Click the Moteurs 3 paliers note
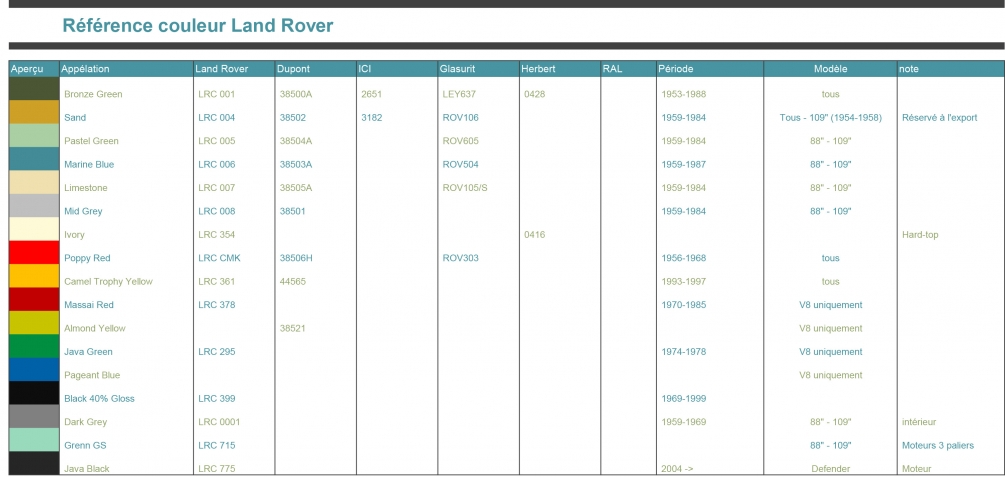The height and width of the screenshot is (477, 1005). (938, 446)
